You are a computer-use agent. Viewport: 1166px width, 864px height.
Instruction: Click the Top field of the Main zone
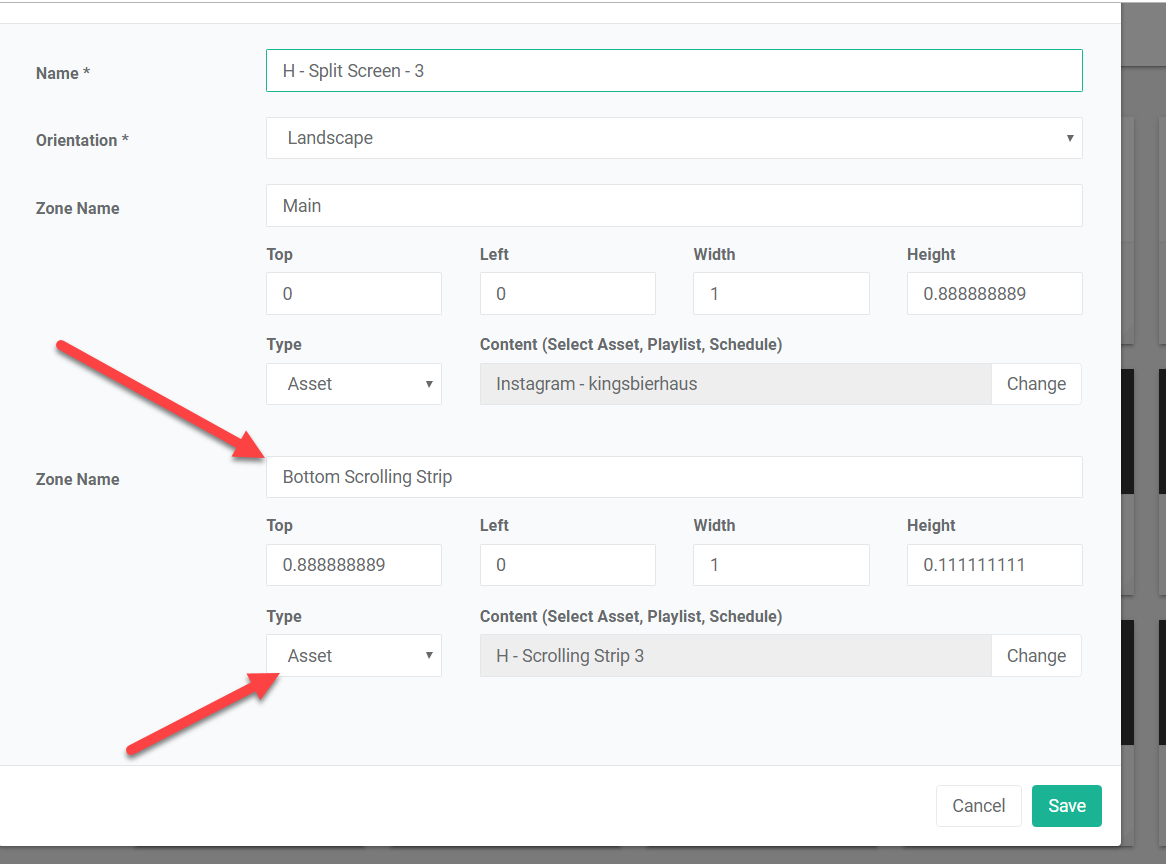click(x=353, y=294)
